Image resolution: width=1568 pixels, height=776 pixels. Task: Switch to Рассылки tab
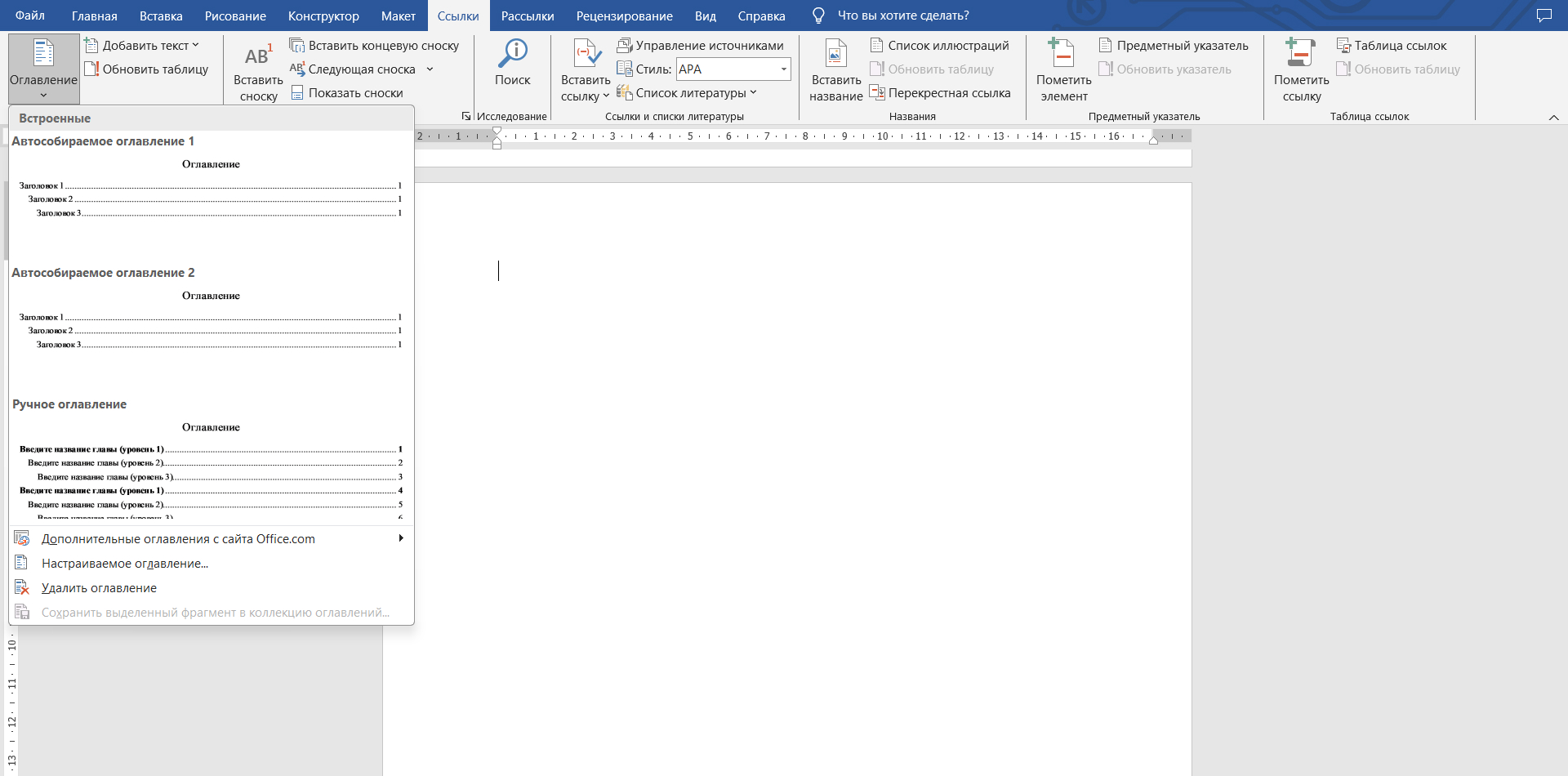[x=528, y=16]
